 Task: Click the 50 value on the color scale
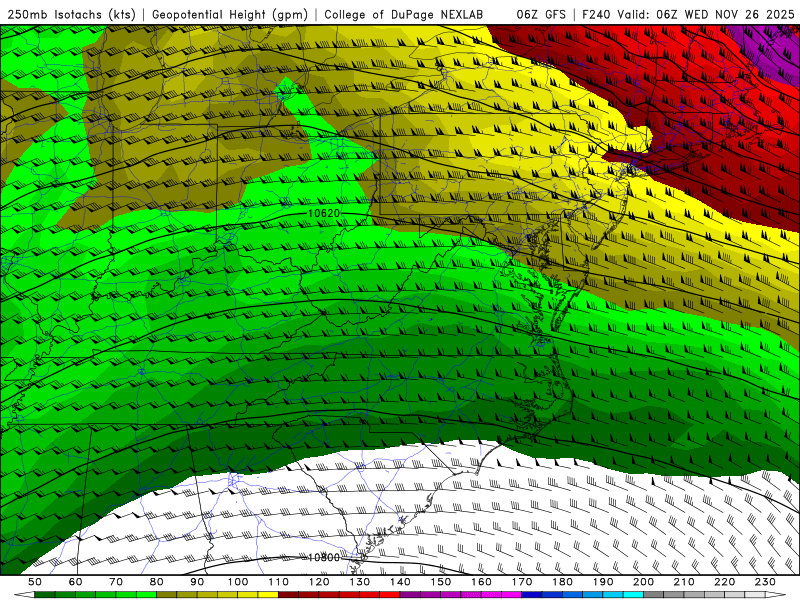tap(35, 582)
